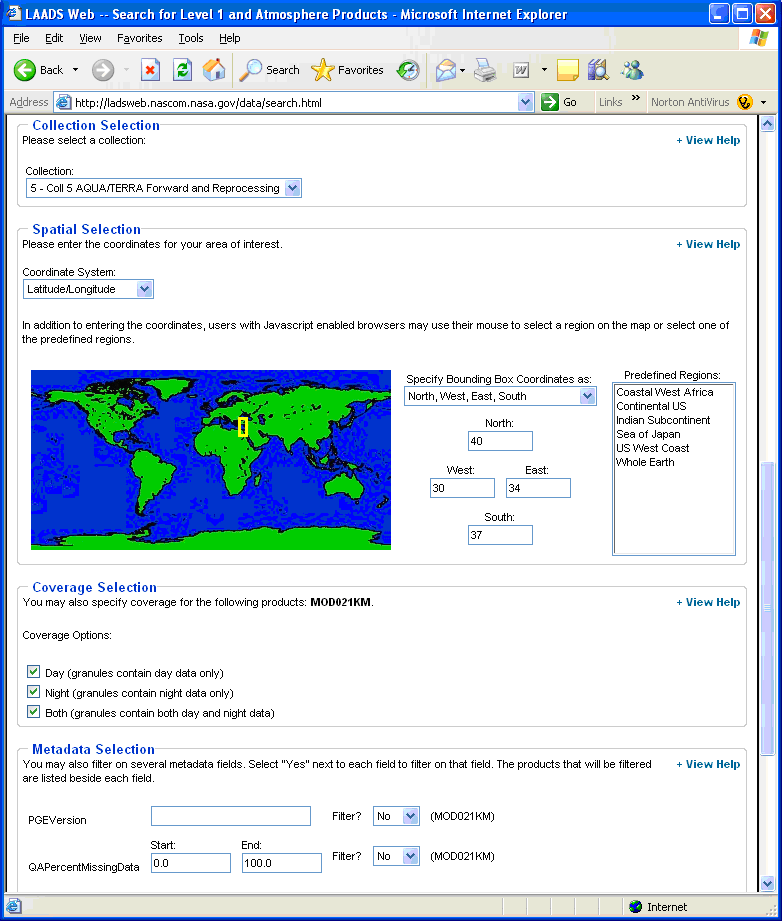Open the Favorites menu
This screenshot has width=782, height=921.
coord(140,38)
